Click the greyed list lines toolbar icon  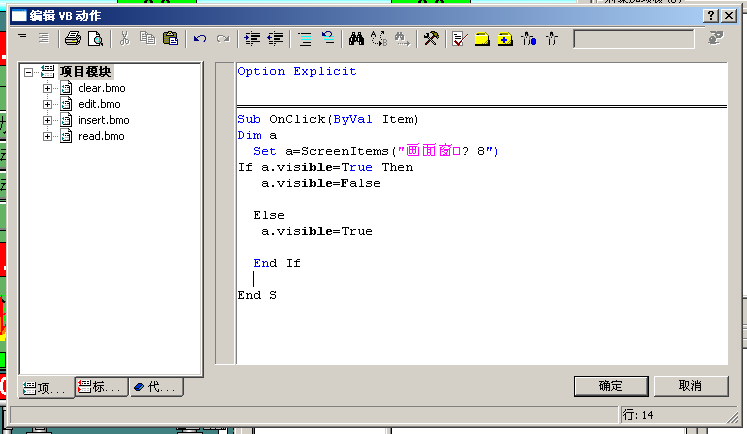44,38
